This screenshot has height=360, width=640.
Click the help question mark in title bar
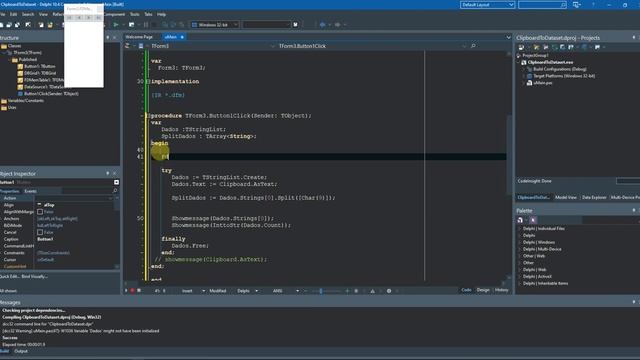coord(593,4)
